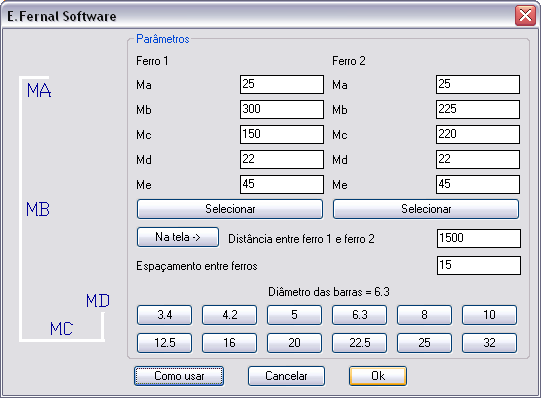Click the 'Espaçamento entre ferros' label
Screen dimensions: 541x398
click(x=197, y=266)
